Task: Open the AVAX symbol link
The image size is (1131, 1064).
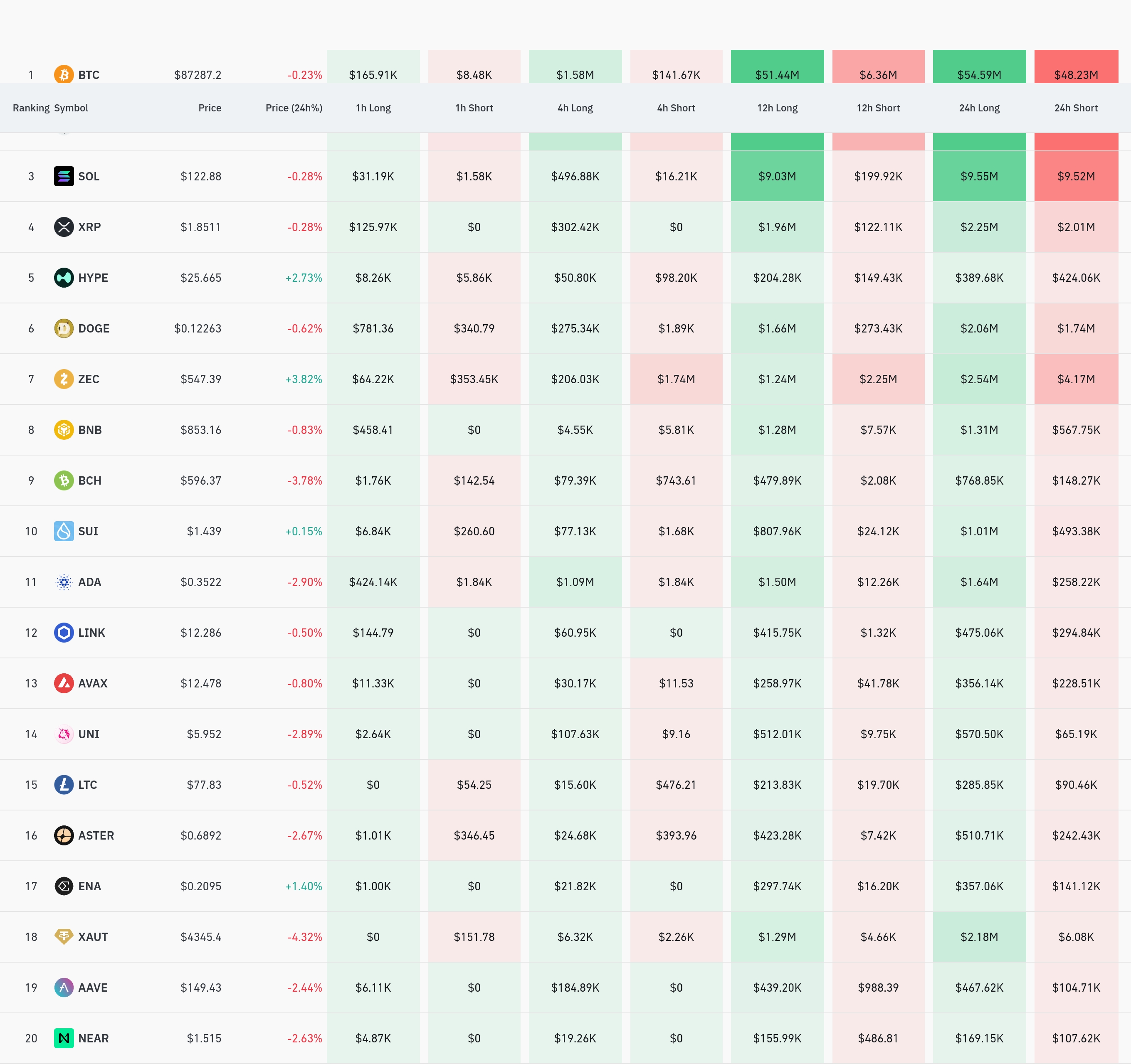Action: 93,684
